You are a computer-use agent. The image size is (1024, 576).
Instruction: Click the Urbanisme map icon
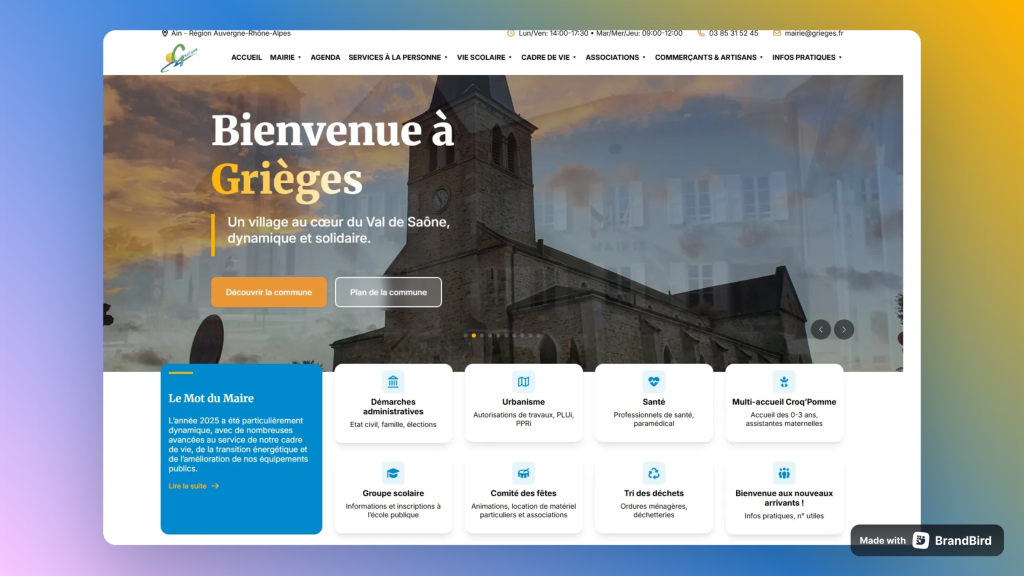524,381
